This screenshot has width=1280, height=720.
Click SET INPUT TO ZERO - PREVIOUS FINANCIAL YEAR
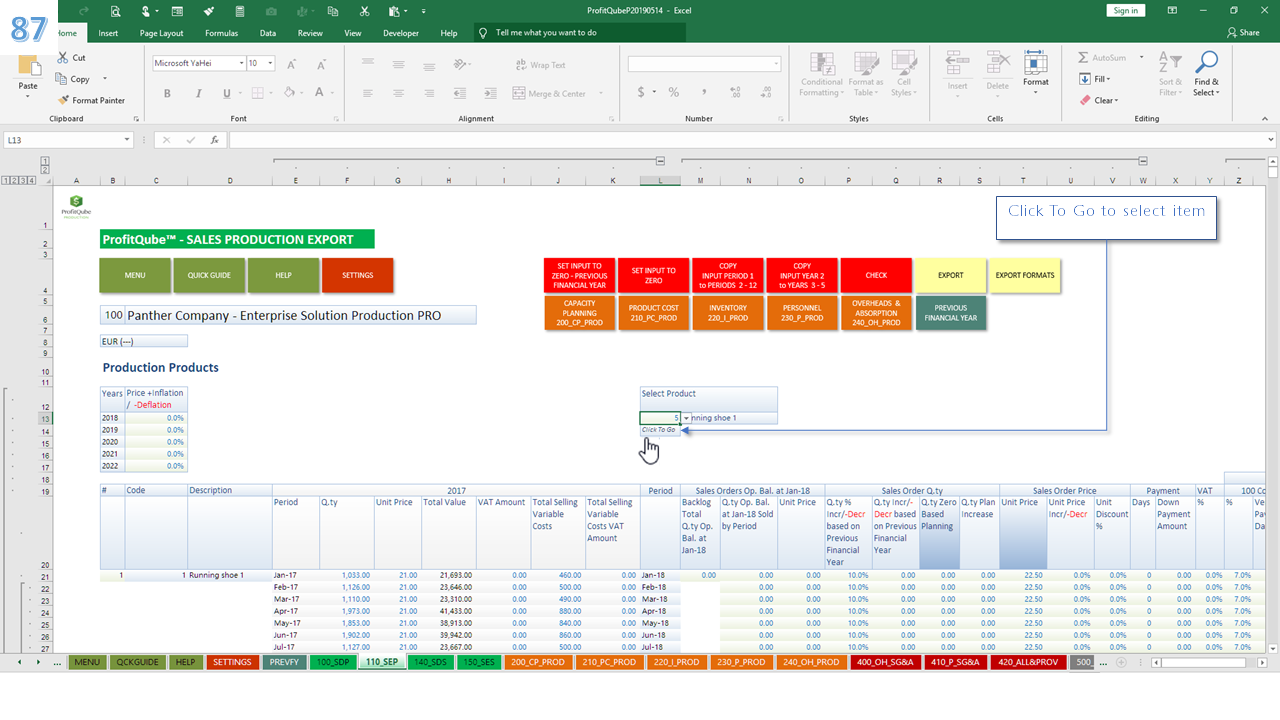pos(579,275)
